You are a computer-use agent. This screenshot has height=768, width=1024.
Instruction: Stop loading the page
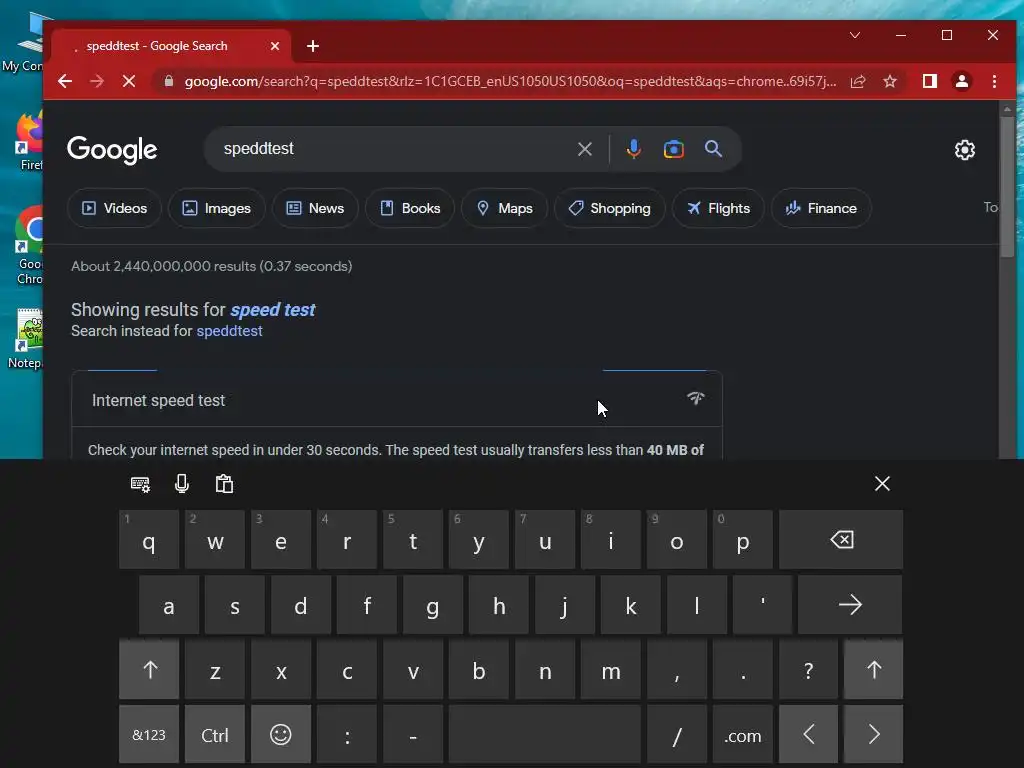pos(129,81)
